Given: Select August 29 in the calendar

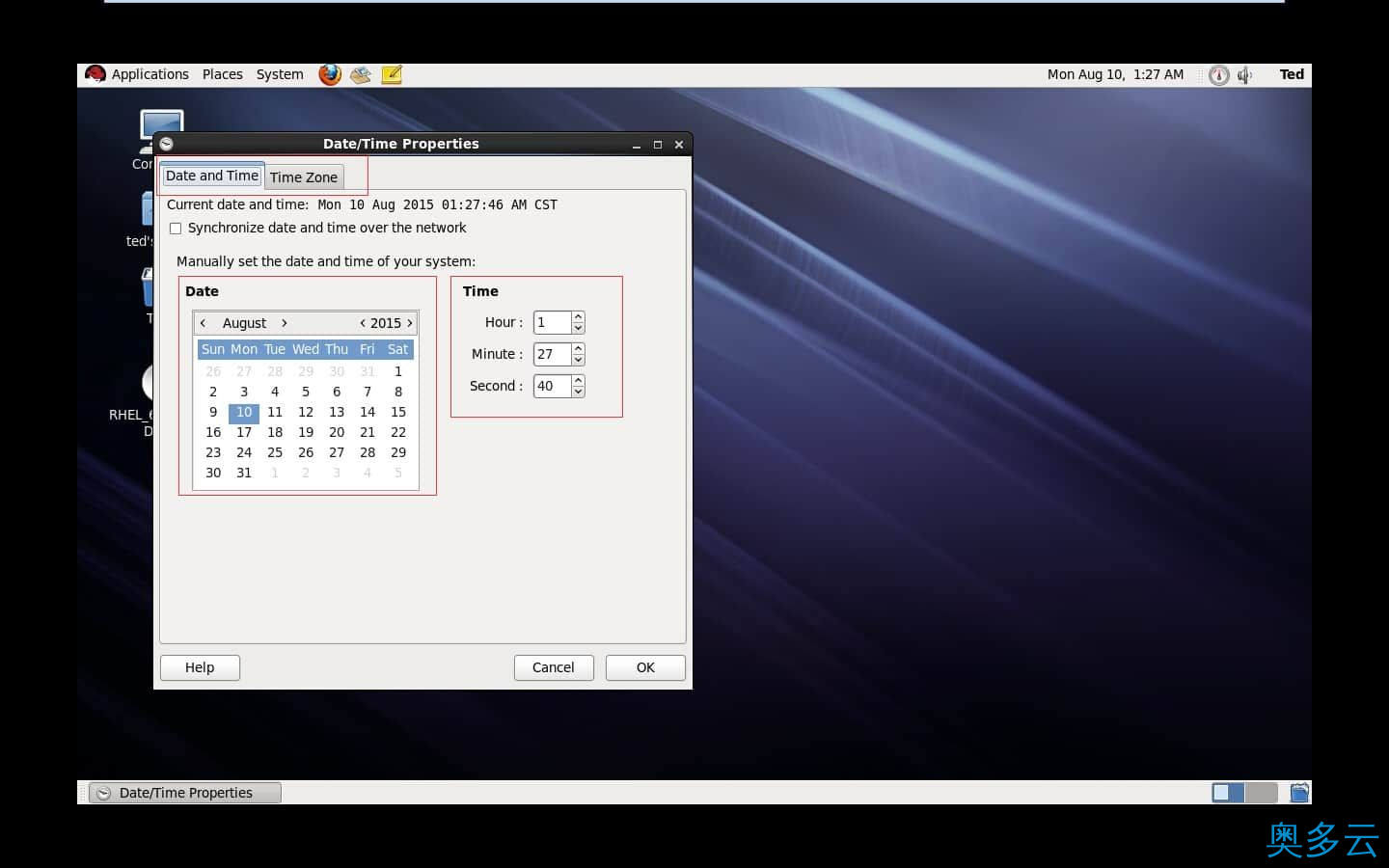Looking at the screenshot, I should tap(398, 452).
